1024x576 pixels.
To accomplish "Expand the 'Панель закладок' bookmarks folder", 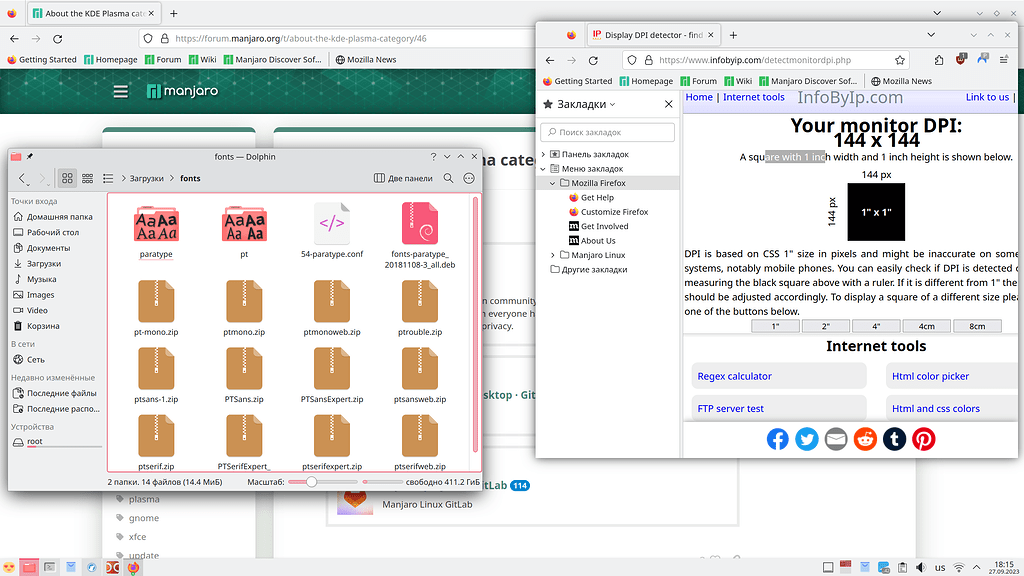I will 543,155.
